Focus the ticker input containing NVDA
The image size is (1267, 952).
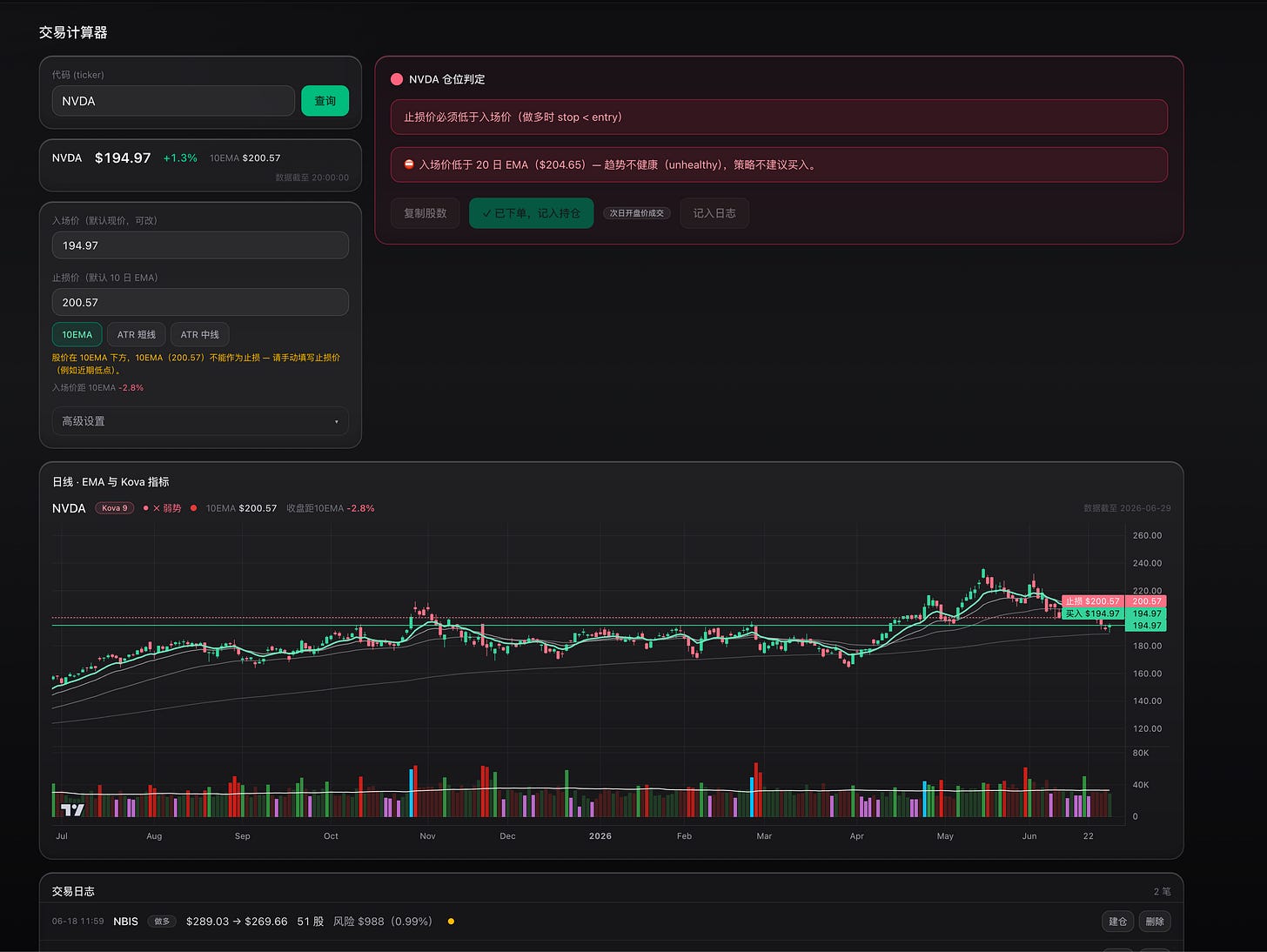tap(173, 101)
